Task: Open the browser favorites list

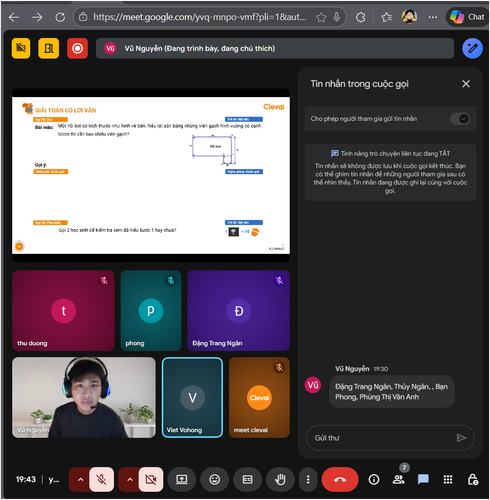Action: point(386,17)
